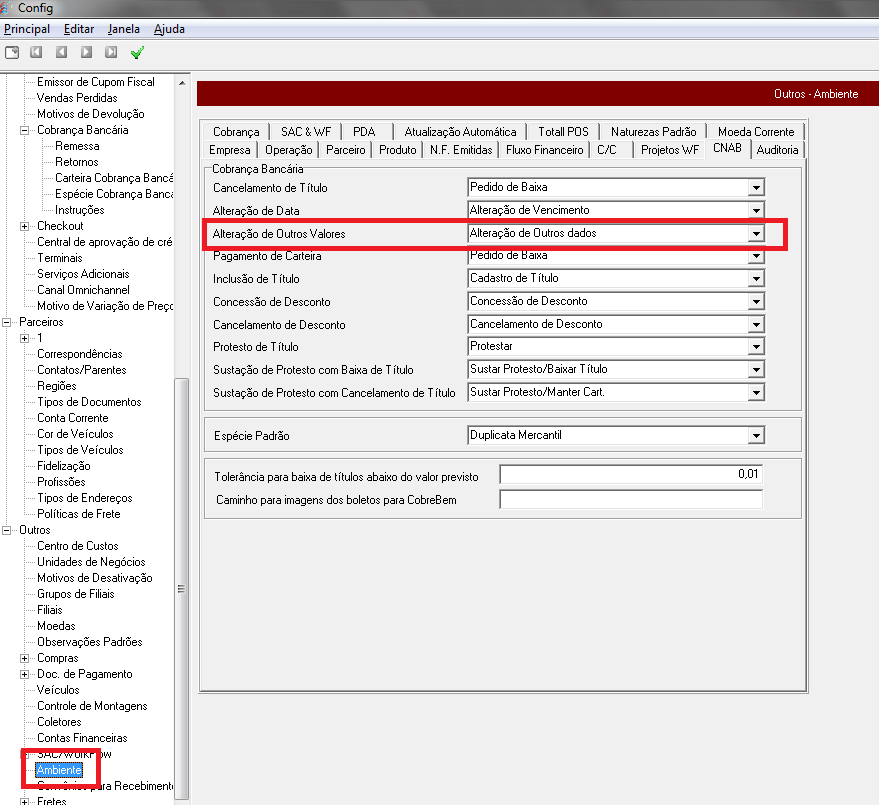Image resolution: width=879 pixels, height=805 pixels.
Task: Open the Ajuda menu
Action: pos(169,29)
